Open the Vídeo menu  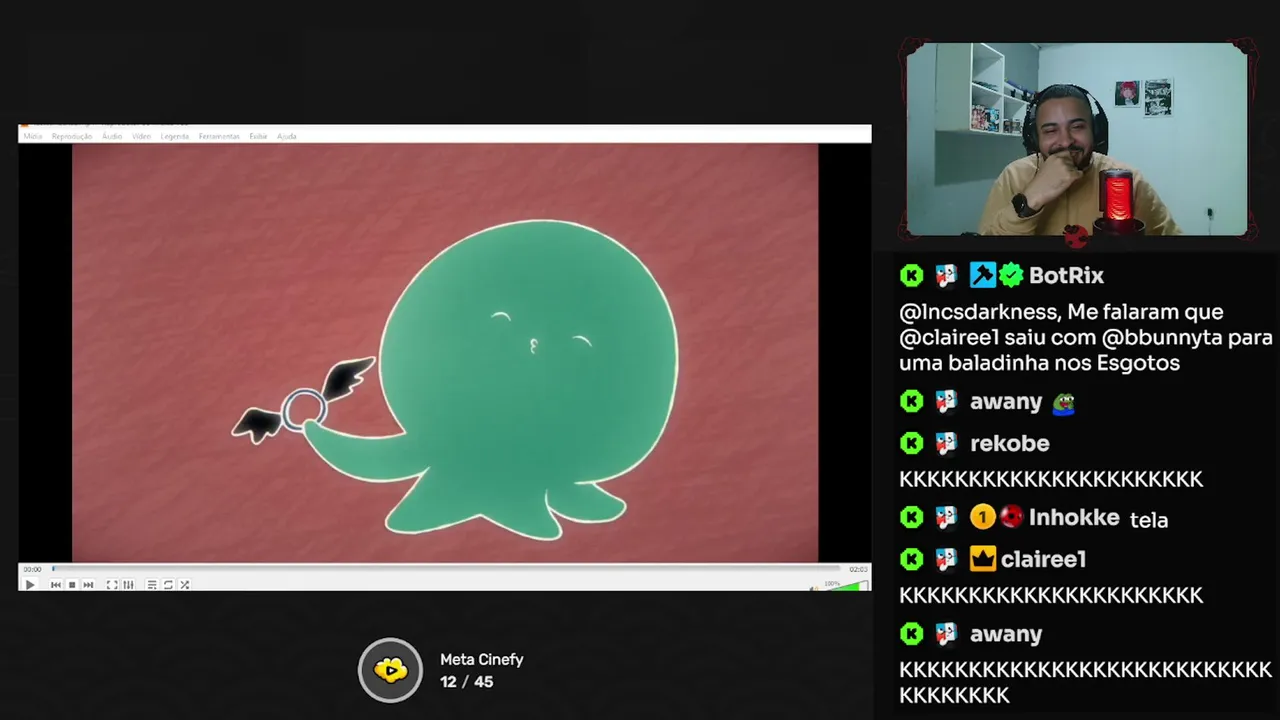click(142, 136)
